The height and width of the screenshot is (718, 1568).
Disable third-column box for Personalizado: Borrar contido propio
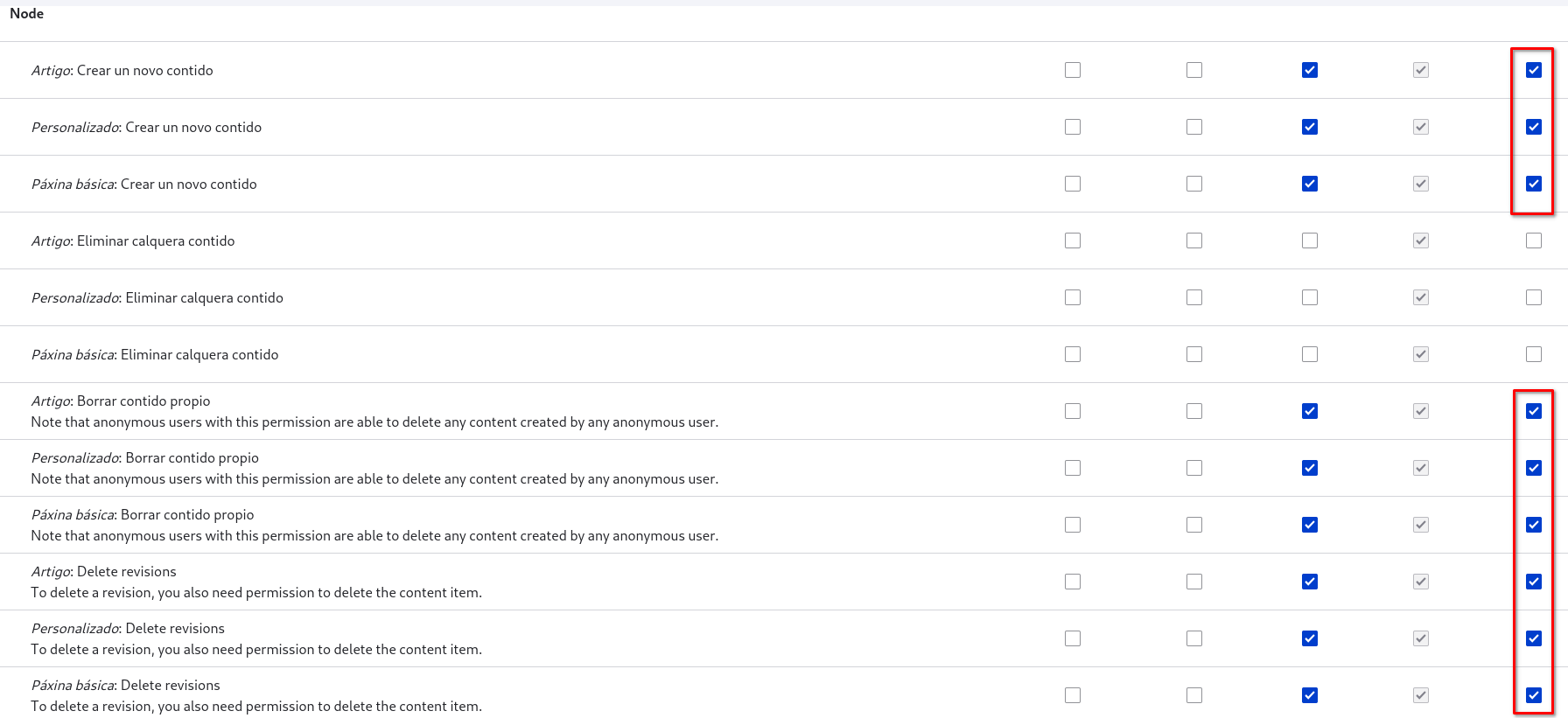tap(1309, 468)
